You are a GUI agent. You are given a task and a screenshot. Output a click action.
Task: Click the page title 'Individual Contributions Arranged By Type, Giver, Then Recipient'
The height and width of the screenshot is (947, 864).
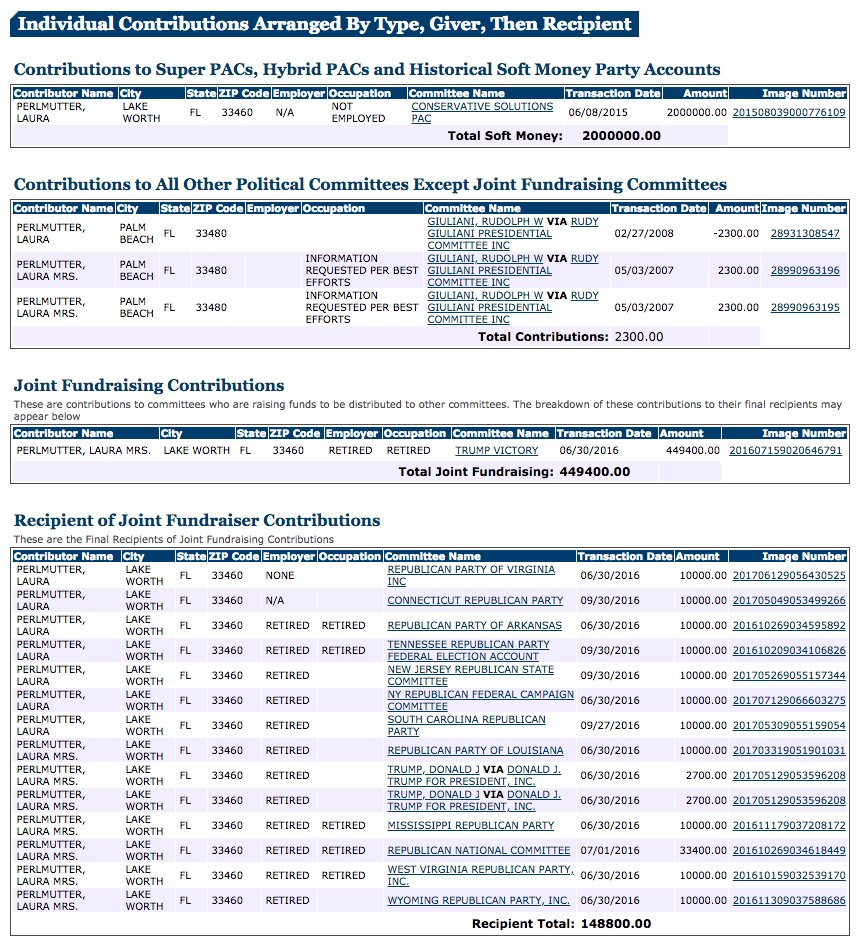[324, 24]
